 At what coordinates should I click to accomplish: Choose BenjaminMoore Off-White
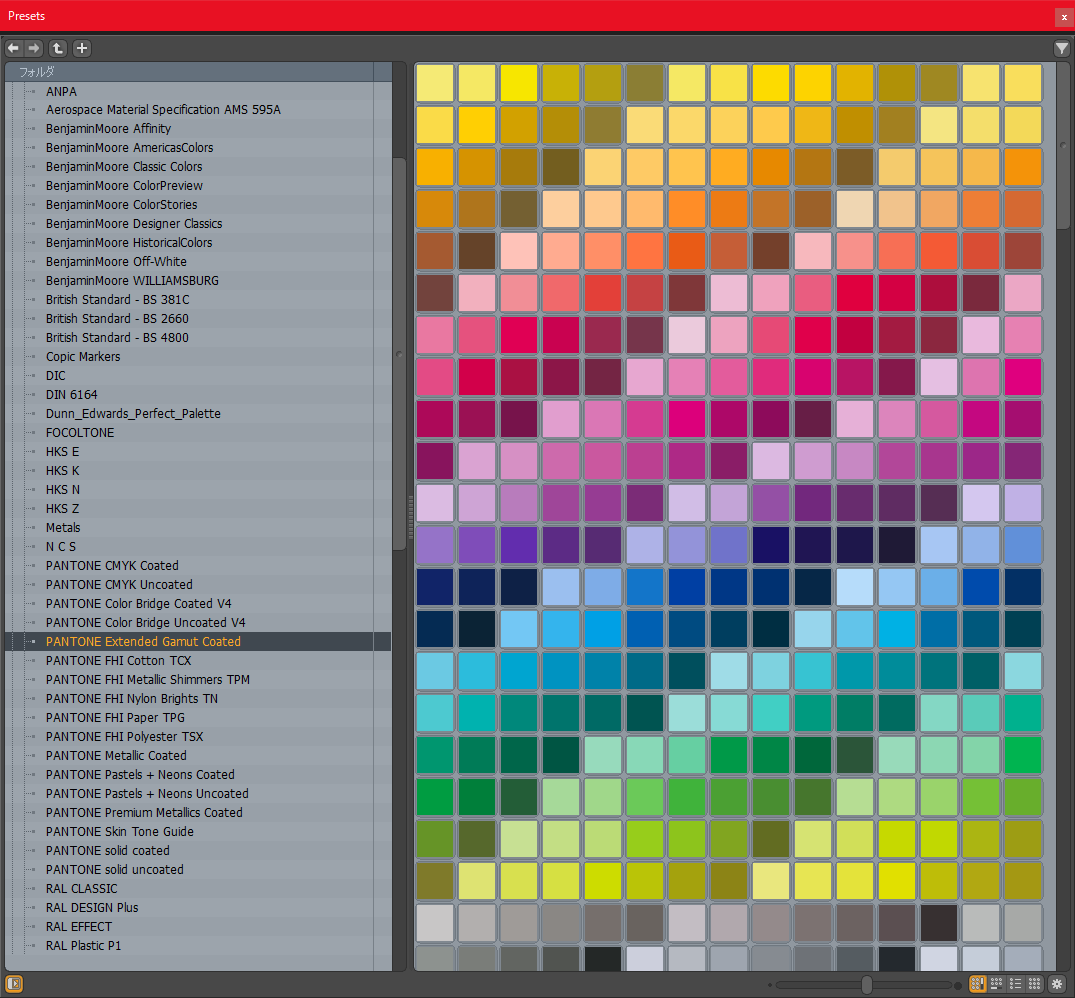116,261
